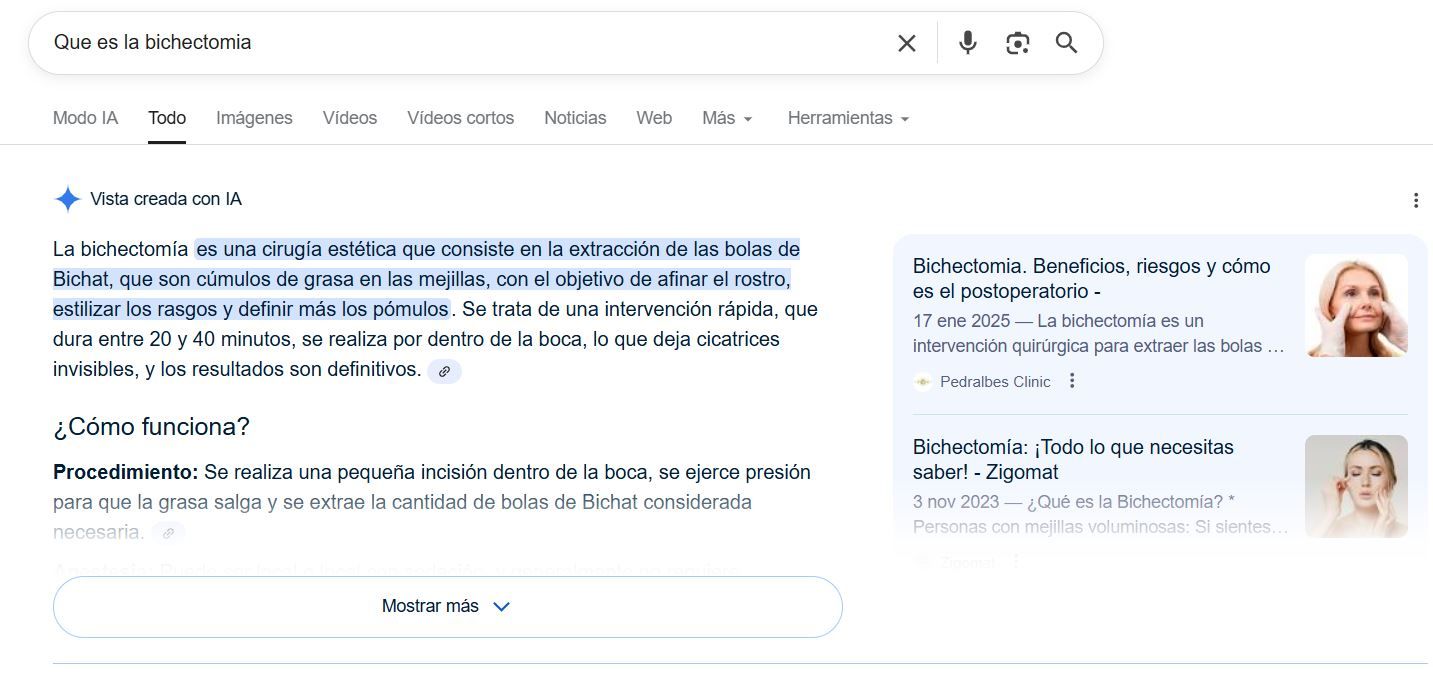This screenshot has height=691, width=1433.
Task: Submit search with the magnifying glass icon
Action: 1066,43
